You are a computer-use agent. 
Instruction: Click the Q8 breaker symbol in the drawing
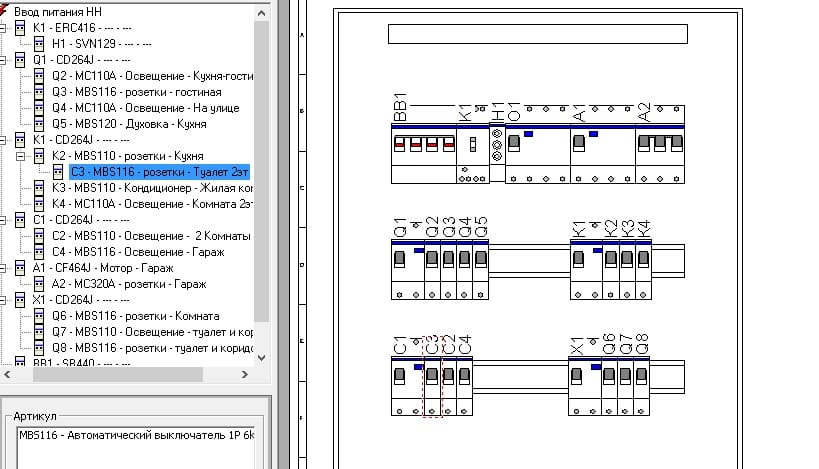pyautogui.click(x=641, y=385)
